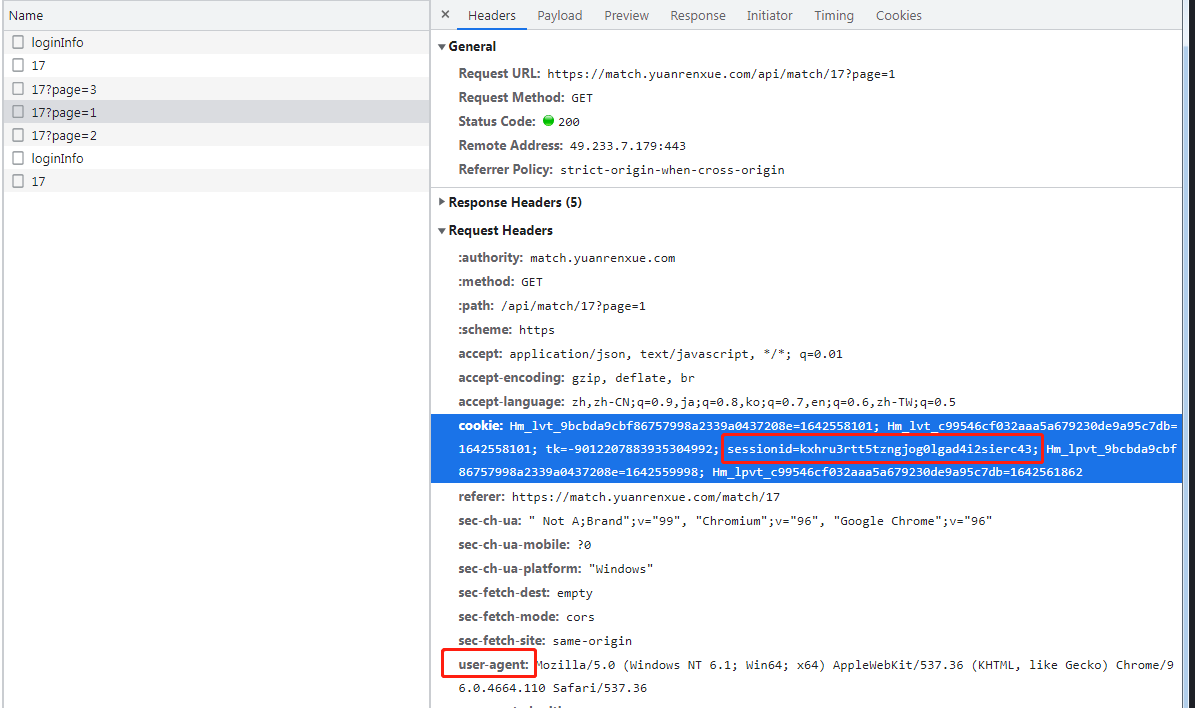Click the sec-ch-ua header value

point(760,521)
